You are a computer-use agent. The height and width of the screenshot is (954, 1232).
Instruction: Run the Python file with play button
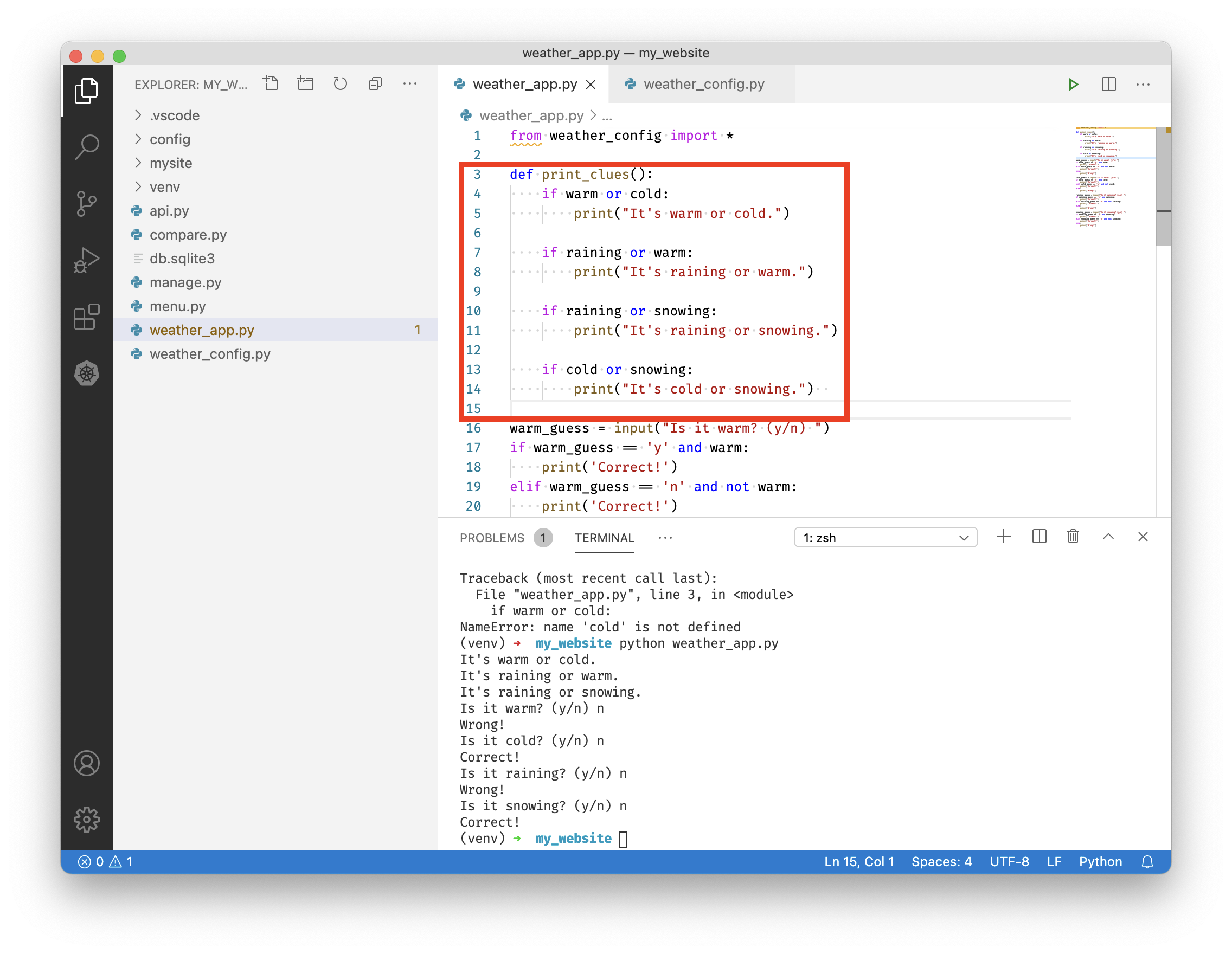tap(1073, 85)
